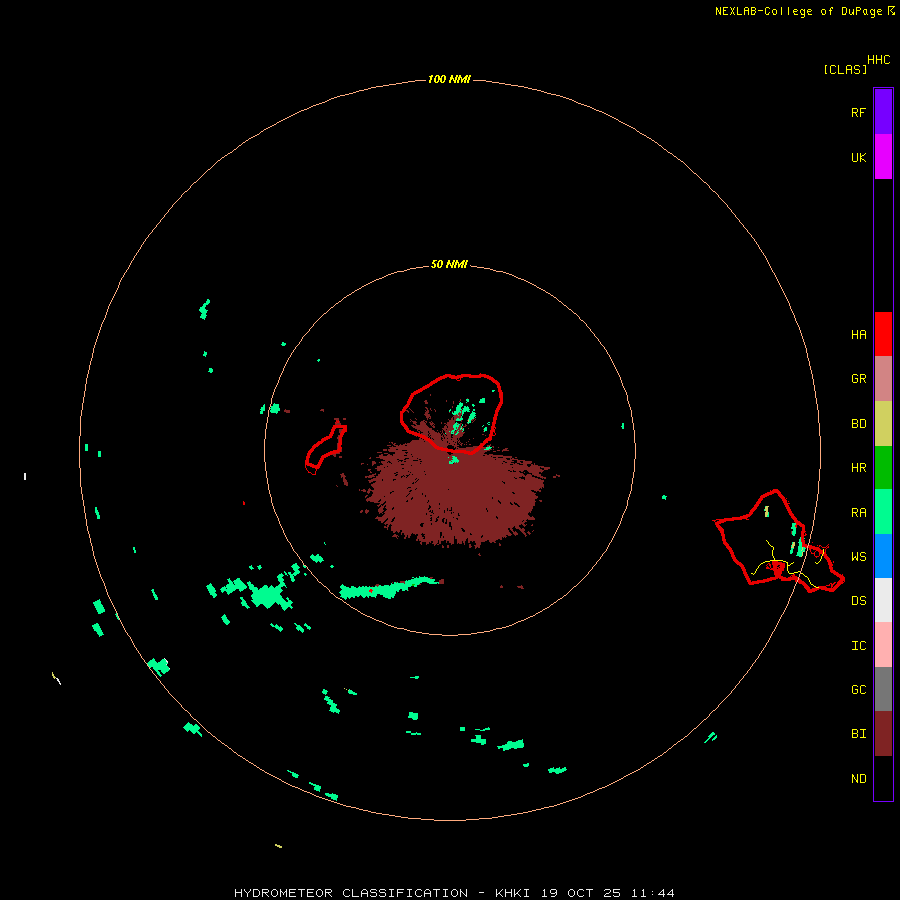The image size is (900, 900).
Task: Click the HR legend label
Action: (x=858, y=468)
